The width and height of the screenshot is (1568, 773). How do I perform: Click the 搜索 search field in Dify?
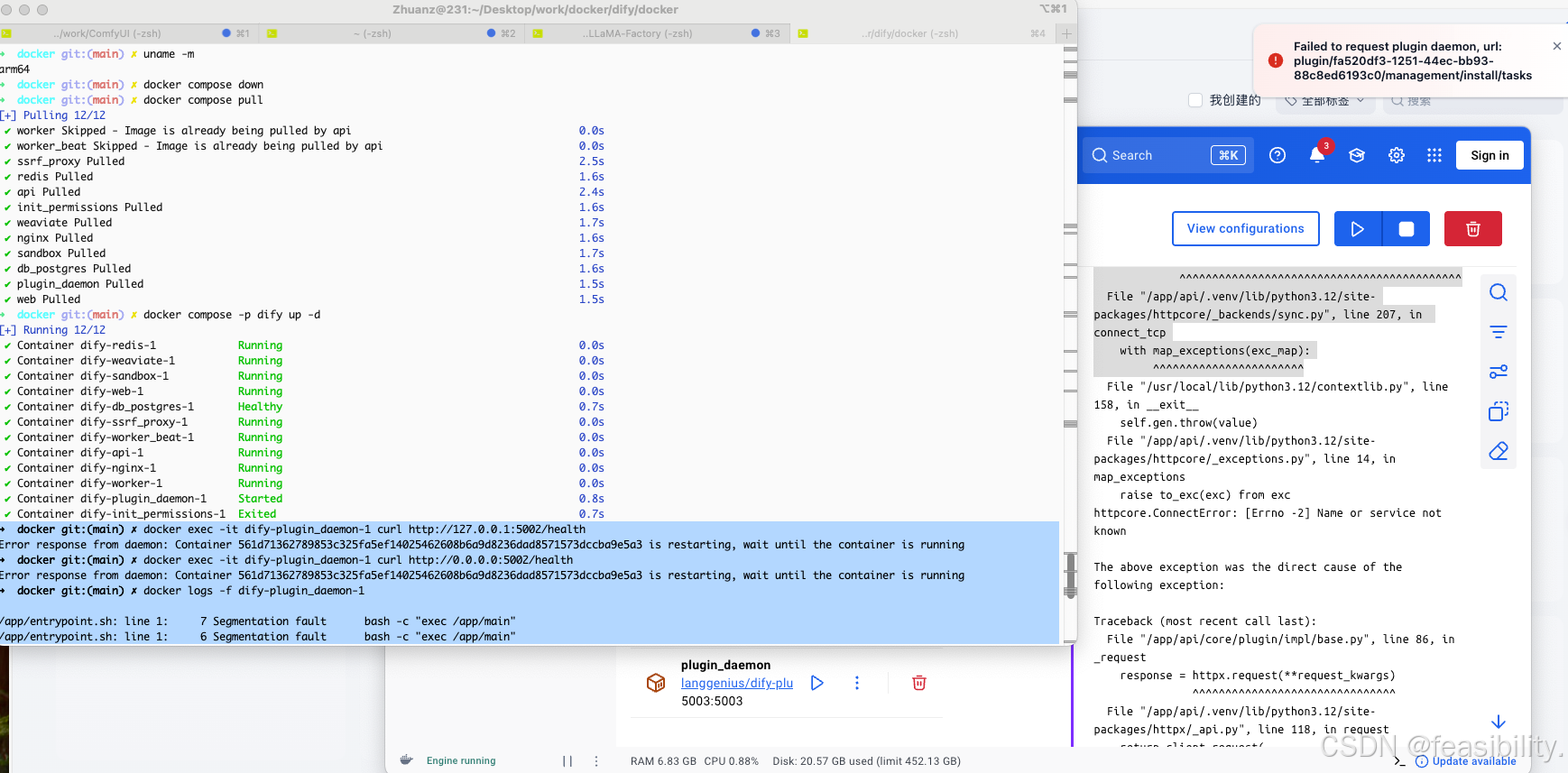1472,101
